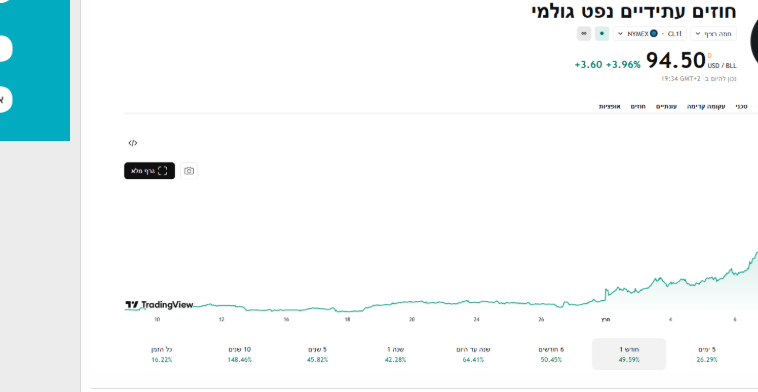Choose year-to-date range 64.41%
The image size is (758, 392).
pyautogui.click(x=473, y=354)
